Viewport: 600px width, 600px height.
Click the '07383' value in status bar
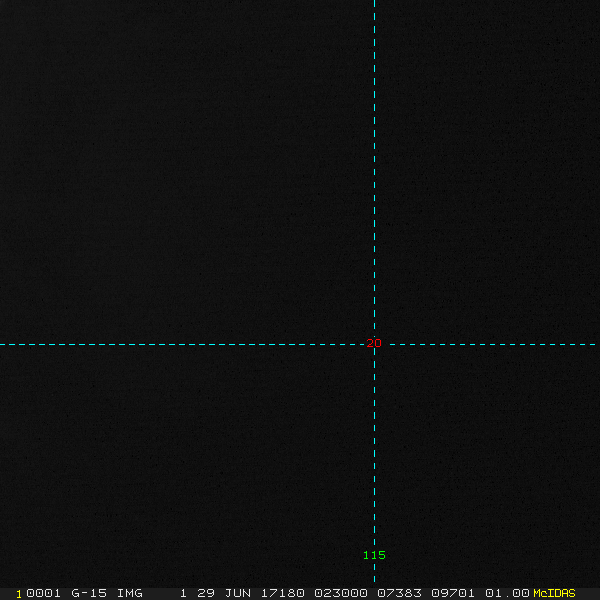pos(399,593)
